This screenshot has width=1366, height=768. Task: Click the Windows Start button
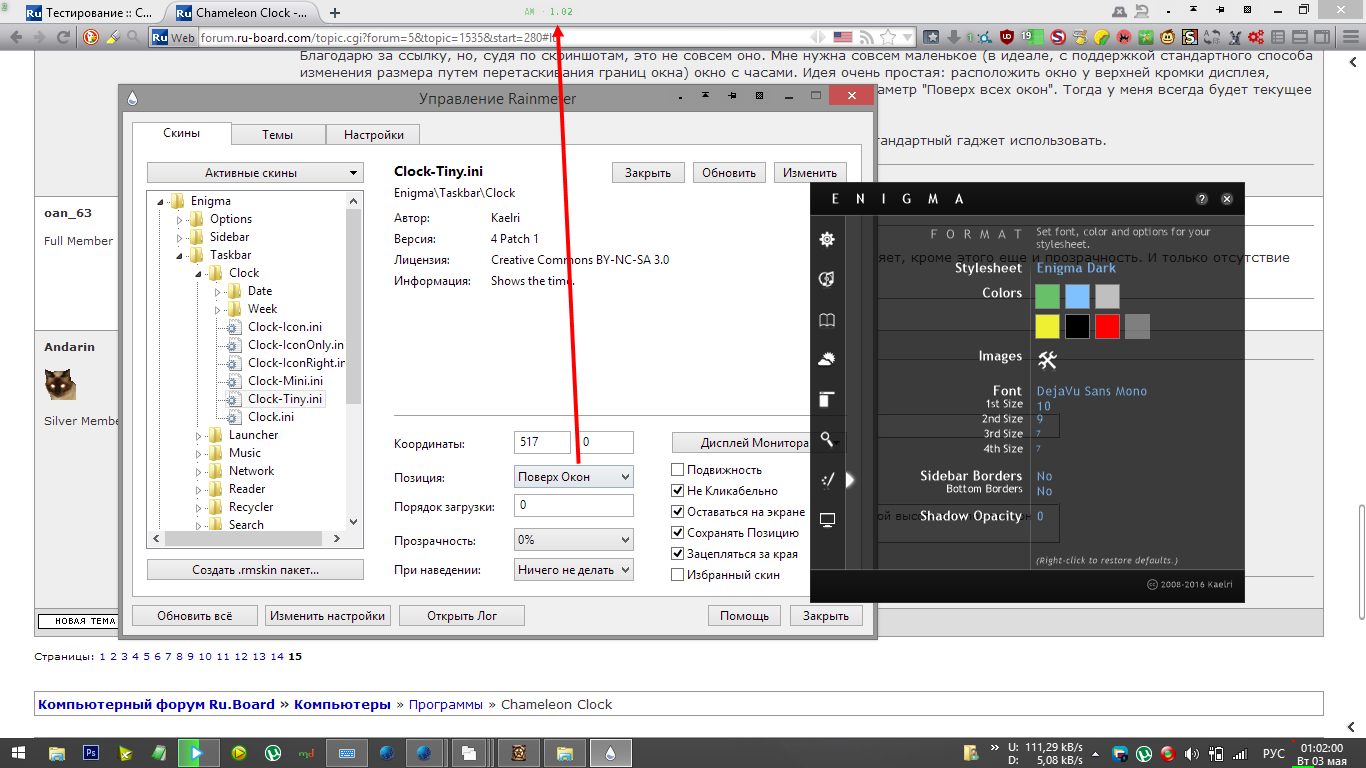19,752
